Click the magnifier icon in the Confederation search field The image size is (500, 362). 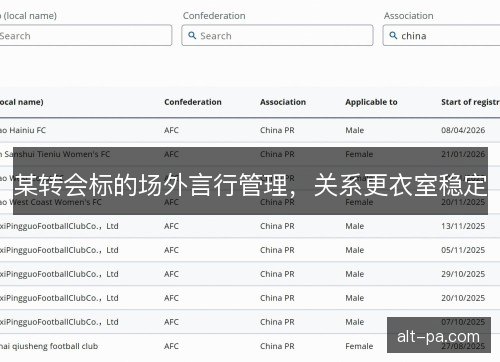pyautogui.click(x=192, y=35)
